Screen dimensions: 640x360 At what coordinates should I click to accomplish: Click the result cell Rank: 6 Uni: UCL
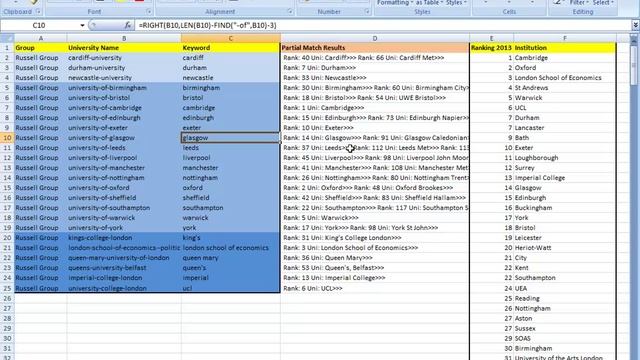pos(375,288)
